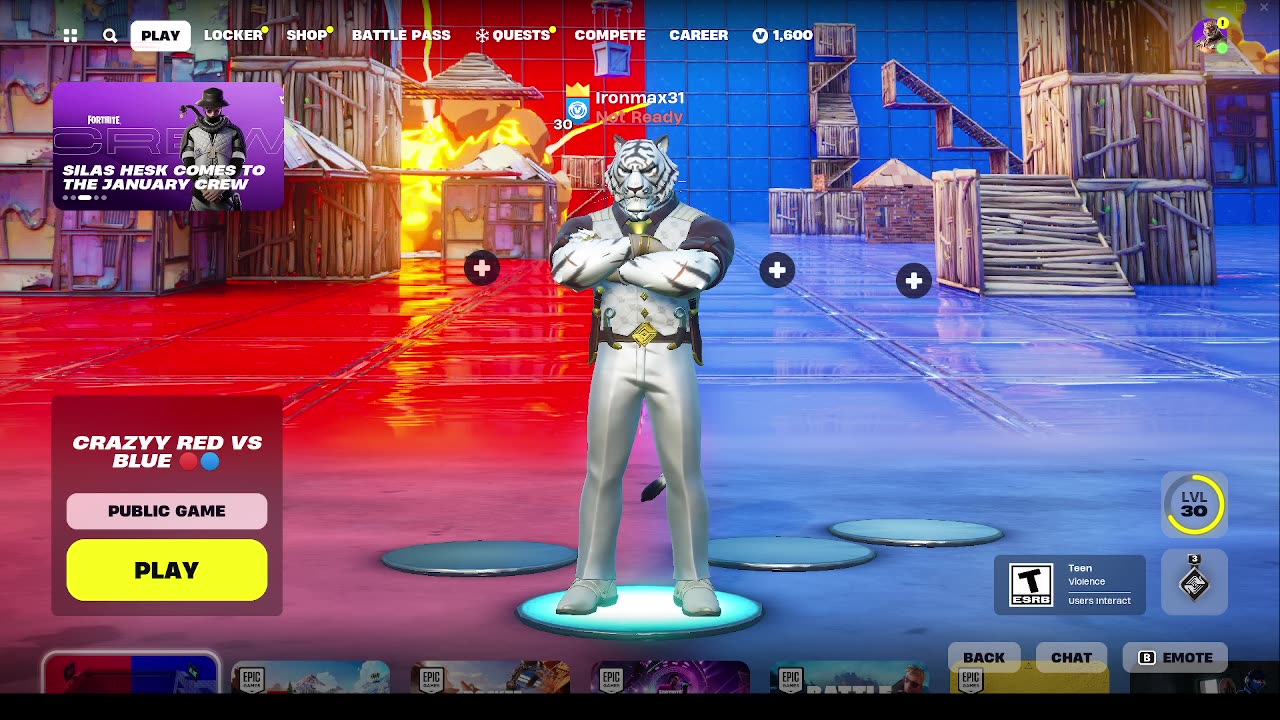Open the QUESTS tab
Image resolution: width=1280 pixels, height=720 pixels.
click(513, 35)
